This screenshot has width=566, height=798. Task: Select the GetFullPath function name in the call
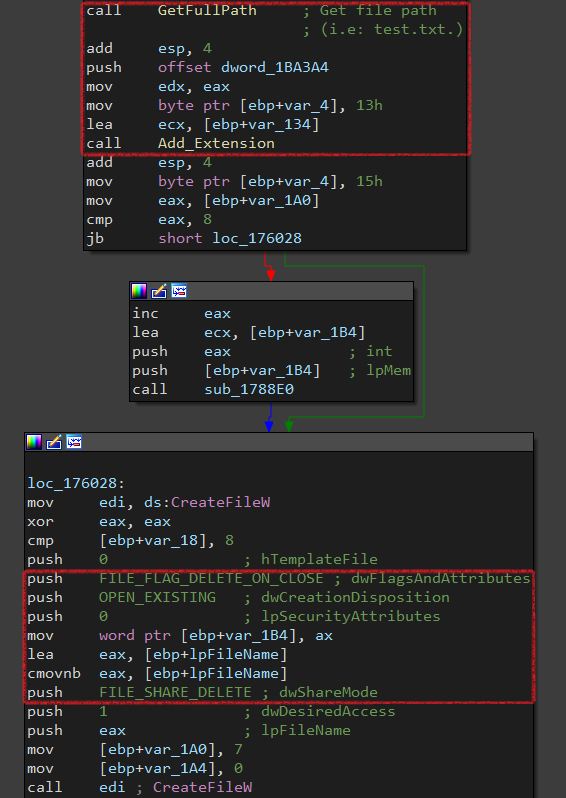tap(207, 10)
